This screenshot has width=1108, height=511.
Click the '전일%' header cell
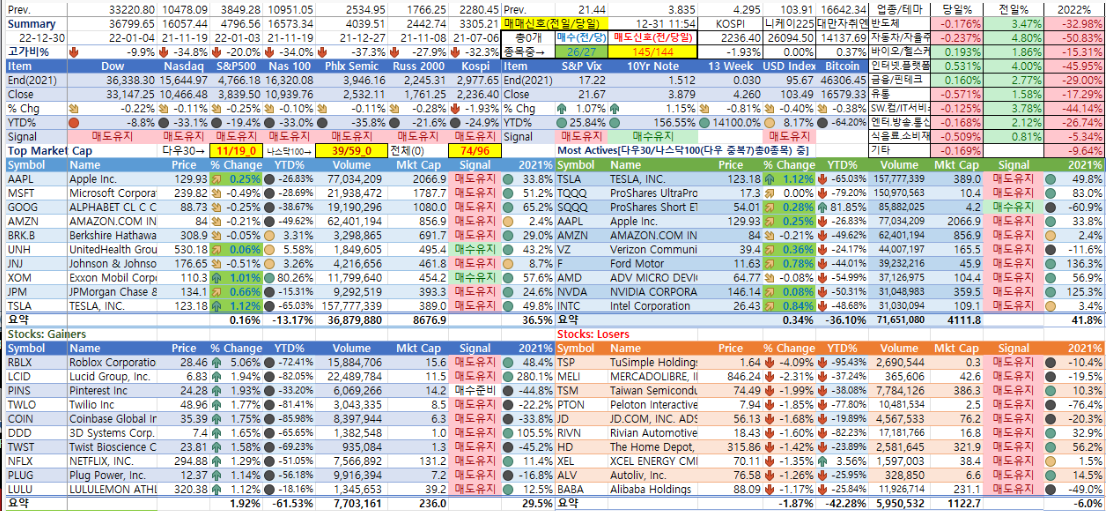1014,9
